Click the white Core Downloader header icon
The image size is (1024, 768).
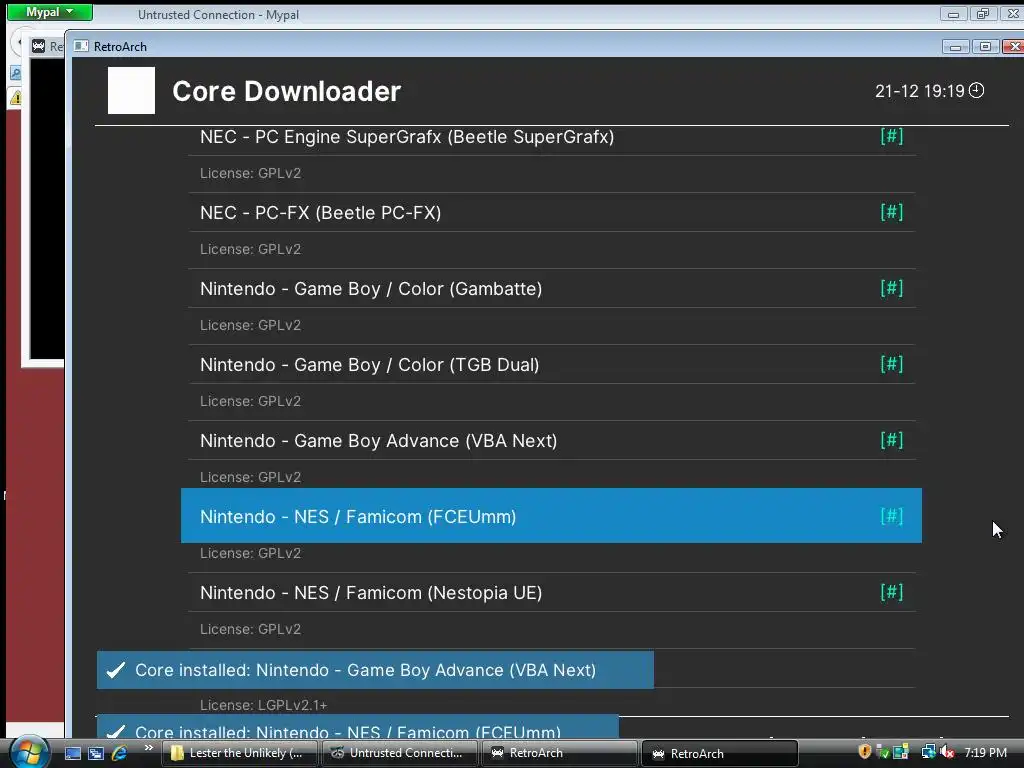click(131, 90)
